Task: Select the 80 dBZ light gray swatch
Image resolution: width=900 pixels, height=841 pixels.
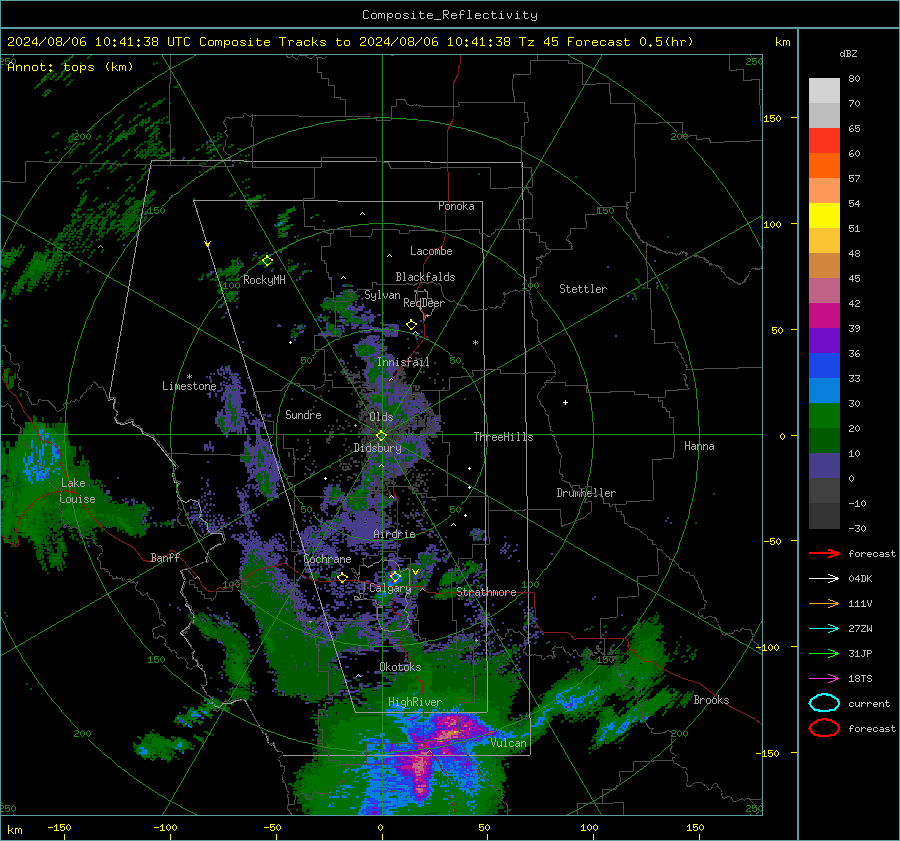Action: click(x=824, y=90)
